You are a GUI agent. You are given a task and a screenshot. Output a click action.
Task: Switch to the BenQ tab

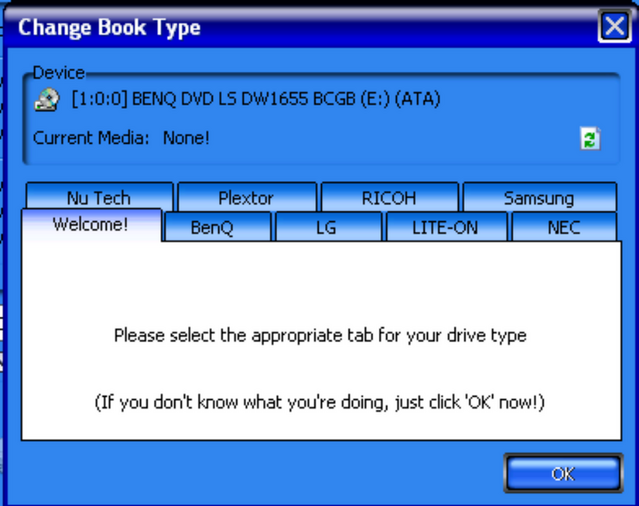(217, 227)
